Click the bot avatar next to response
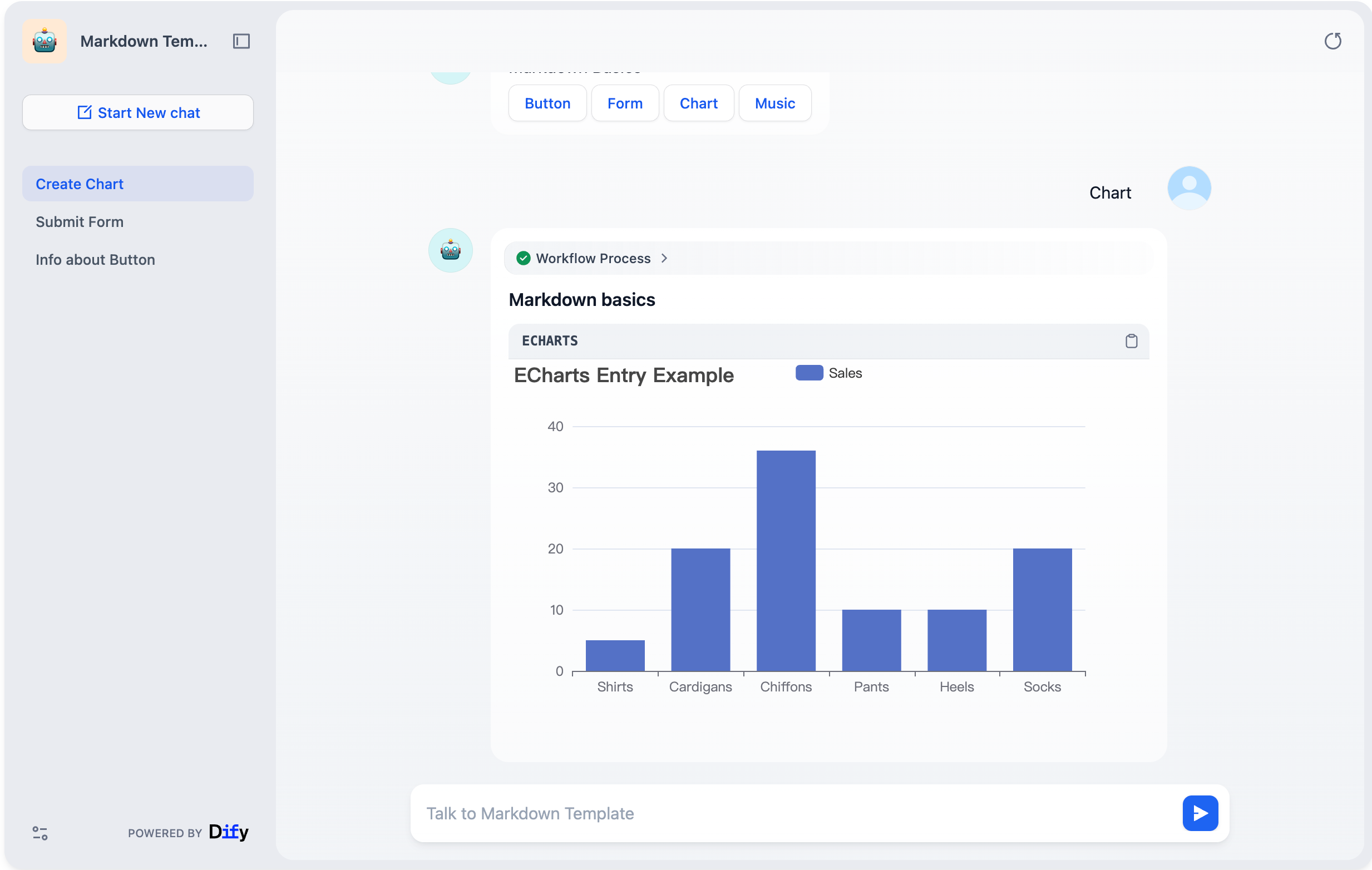This screenshot has width=1372, height=870. pos(450,250)
